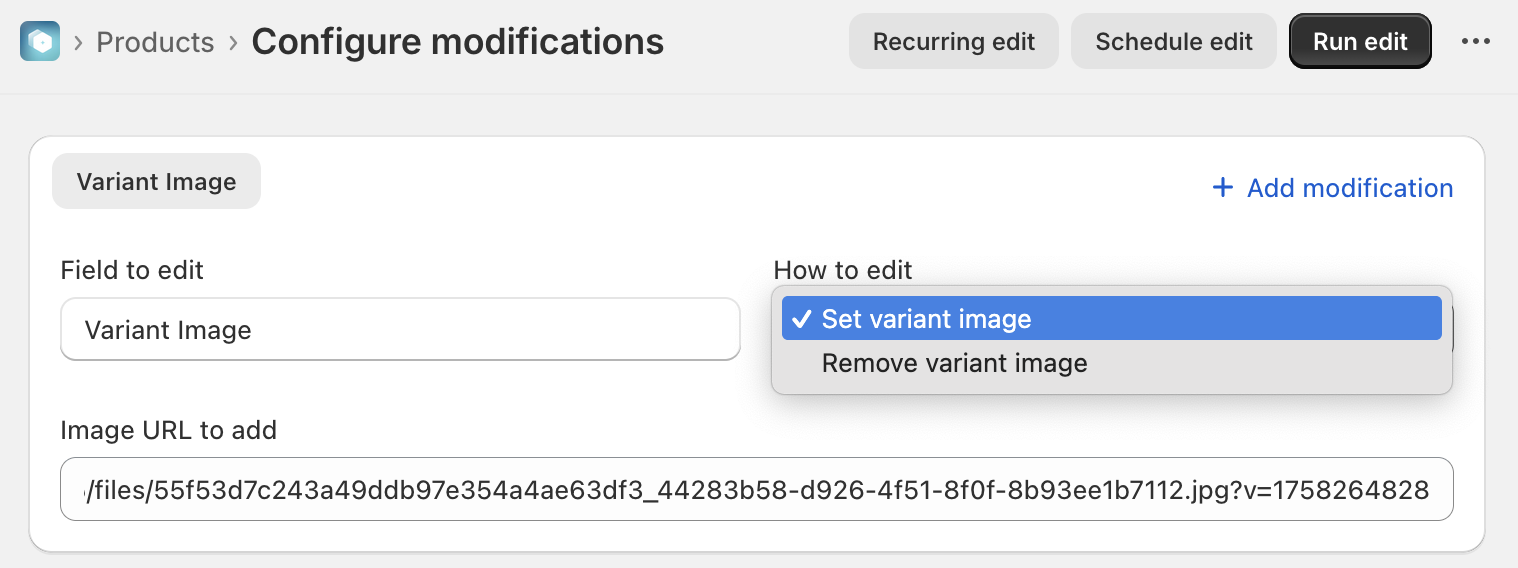Click the breadcrumb chevron before Products

point(78,43)
